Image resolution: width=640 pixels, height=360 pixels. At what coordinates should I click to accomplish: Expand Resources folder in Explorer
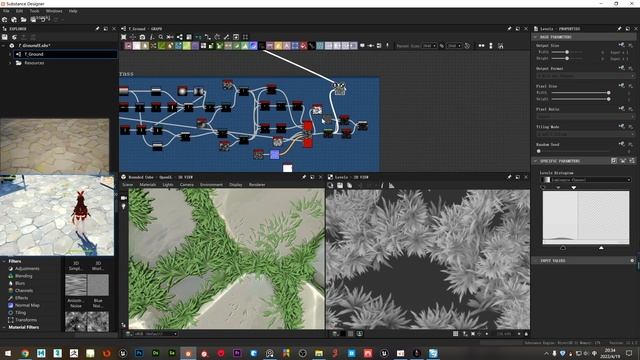pos(10,63)
